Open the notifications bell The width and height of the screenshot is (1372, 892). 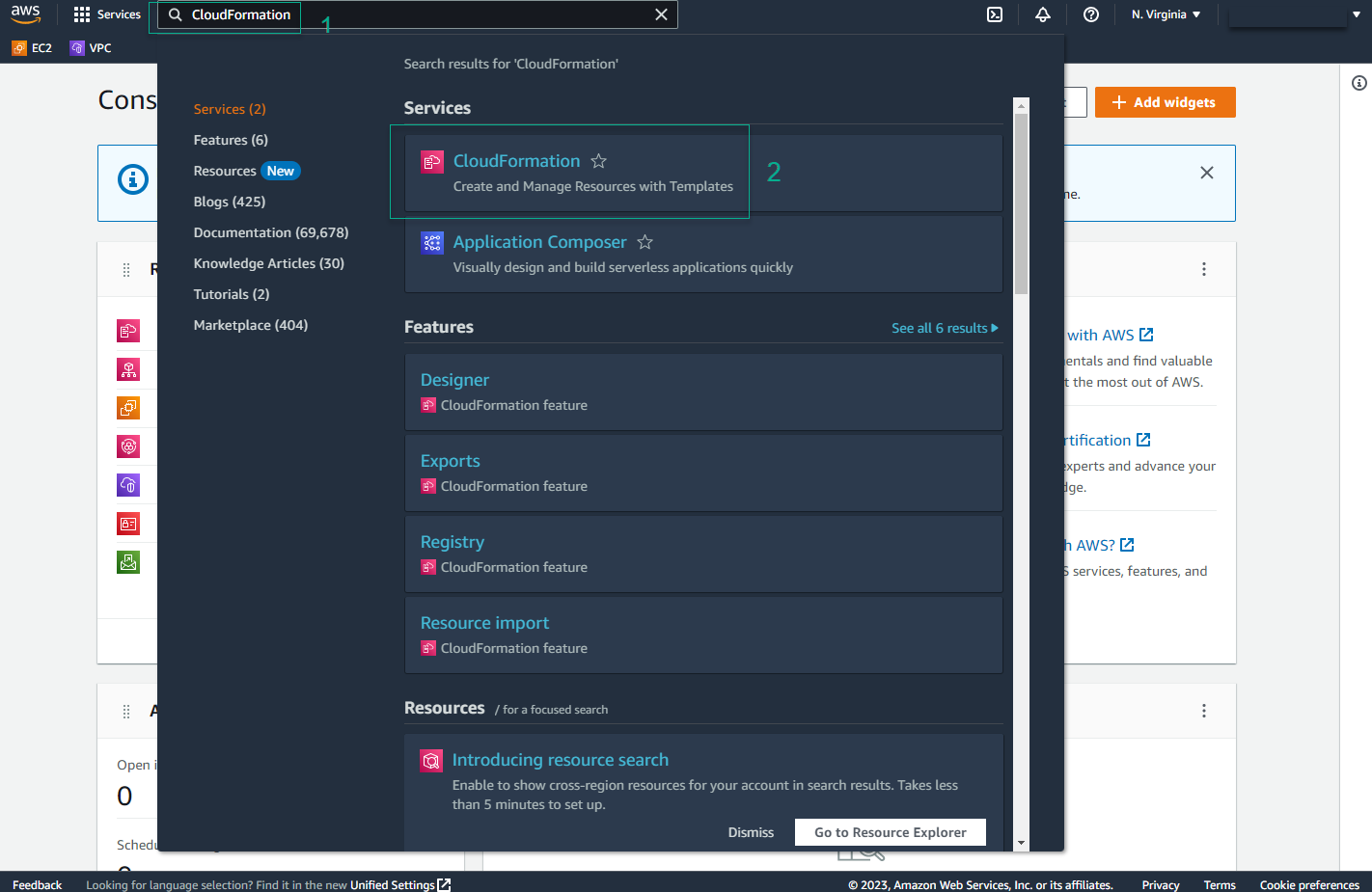[x=1043, y=14]
